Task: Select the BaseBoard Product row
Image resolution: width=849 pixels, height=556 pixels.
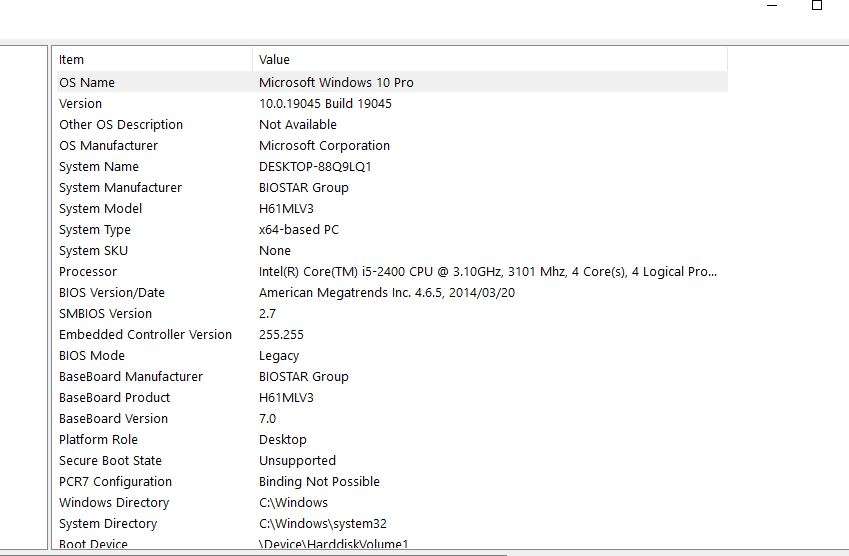Action: pyautogui.click(x=114, y=398)
